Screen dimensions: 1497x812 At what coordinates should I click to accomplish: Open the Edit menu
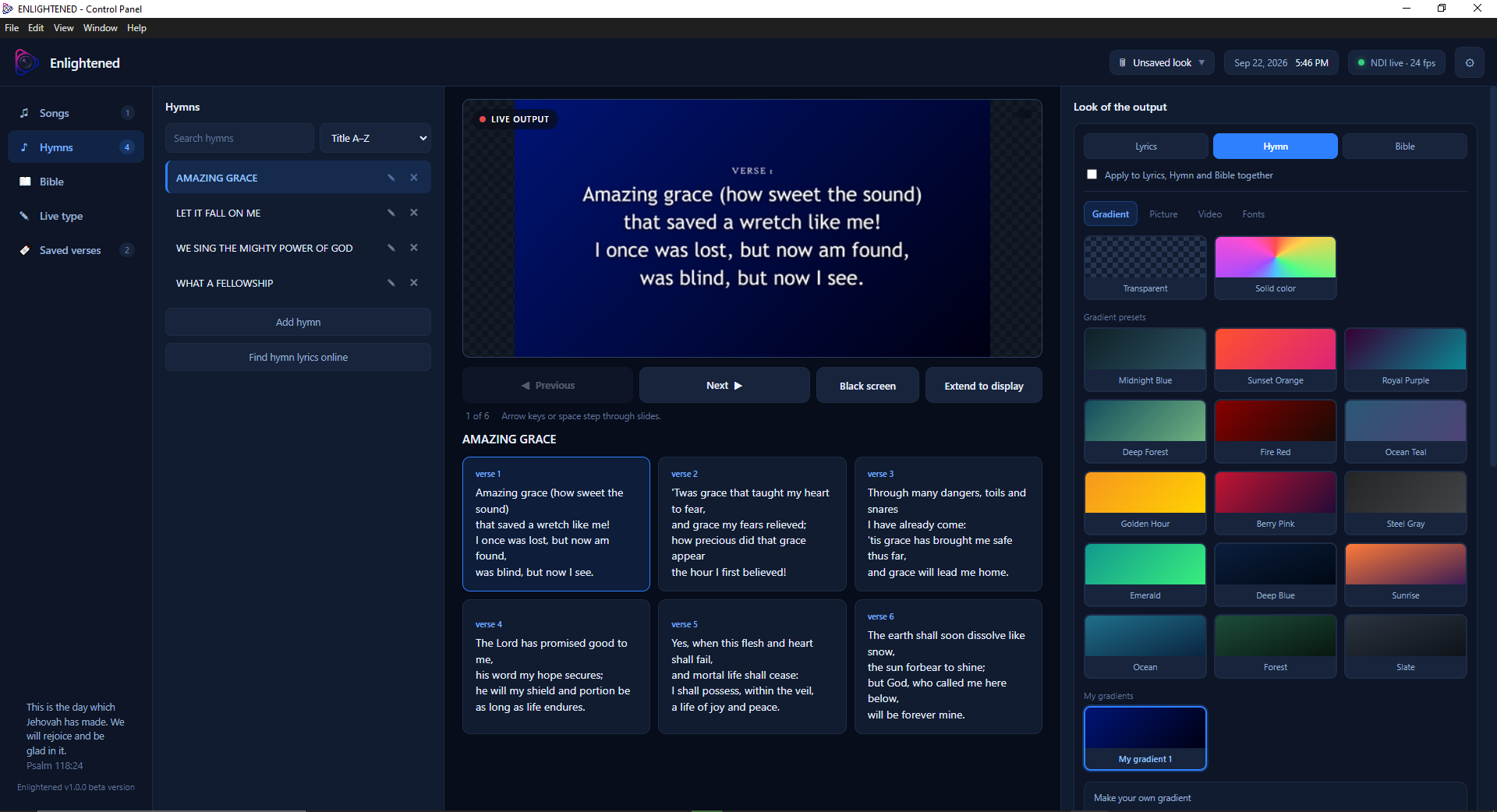pos(36,28)
